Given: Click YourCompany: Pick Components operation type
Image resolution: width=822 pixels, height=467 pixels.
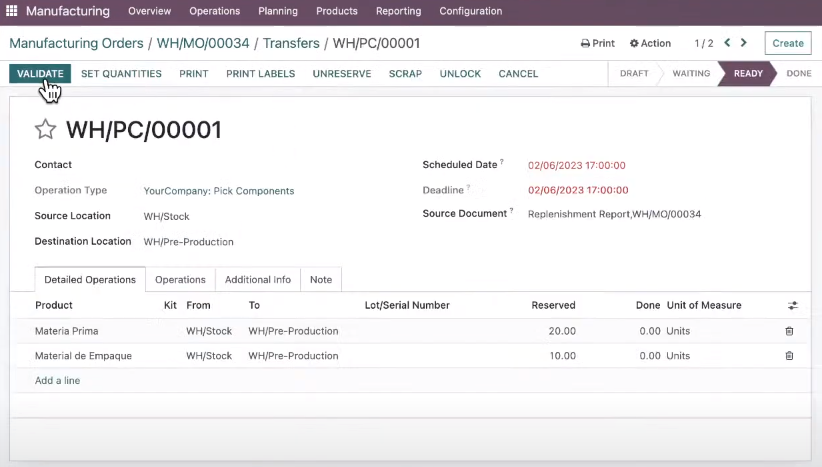Looking at the screenshot, I should point(219,191).
